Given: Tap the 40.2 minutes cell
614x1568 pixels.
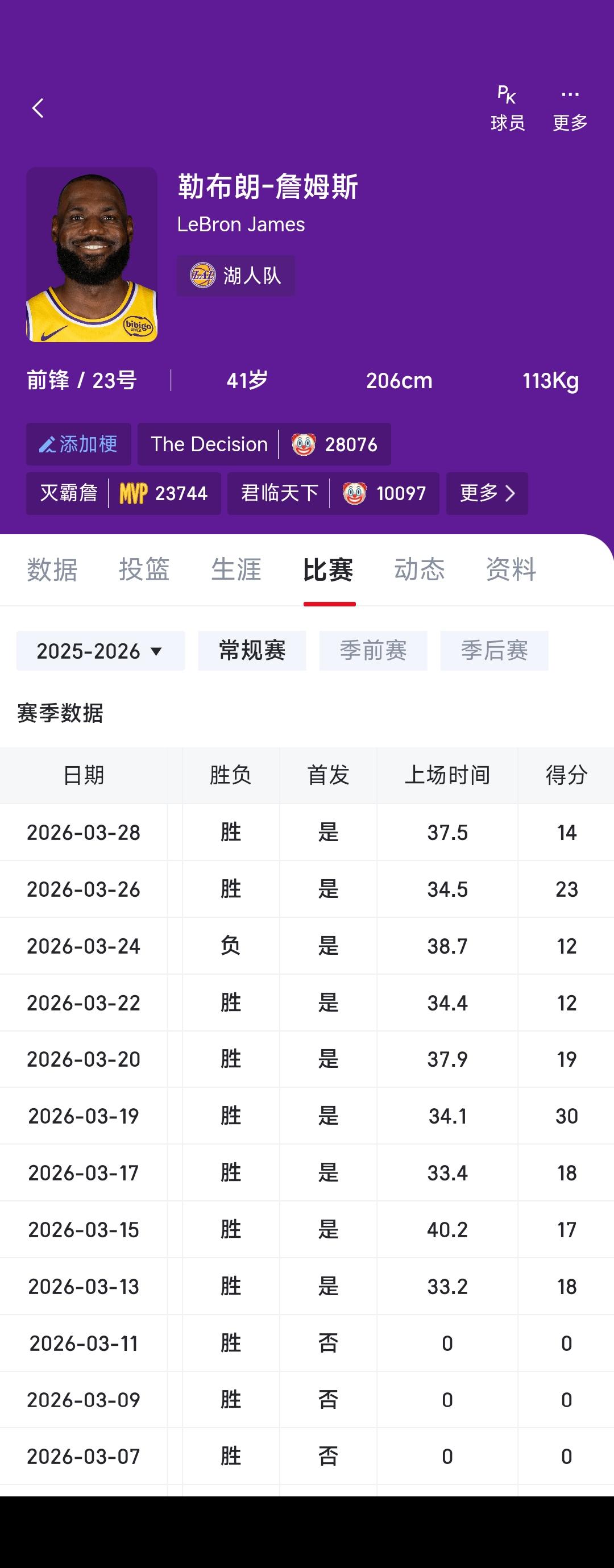Looking at the screenshot, I should click(x=447, y=1230).
